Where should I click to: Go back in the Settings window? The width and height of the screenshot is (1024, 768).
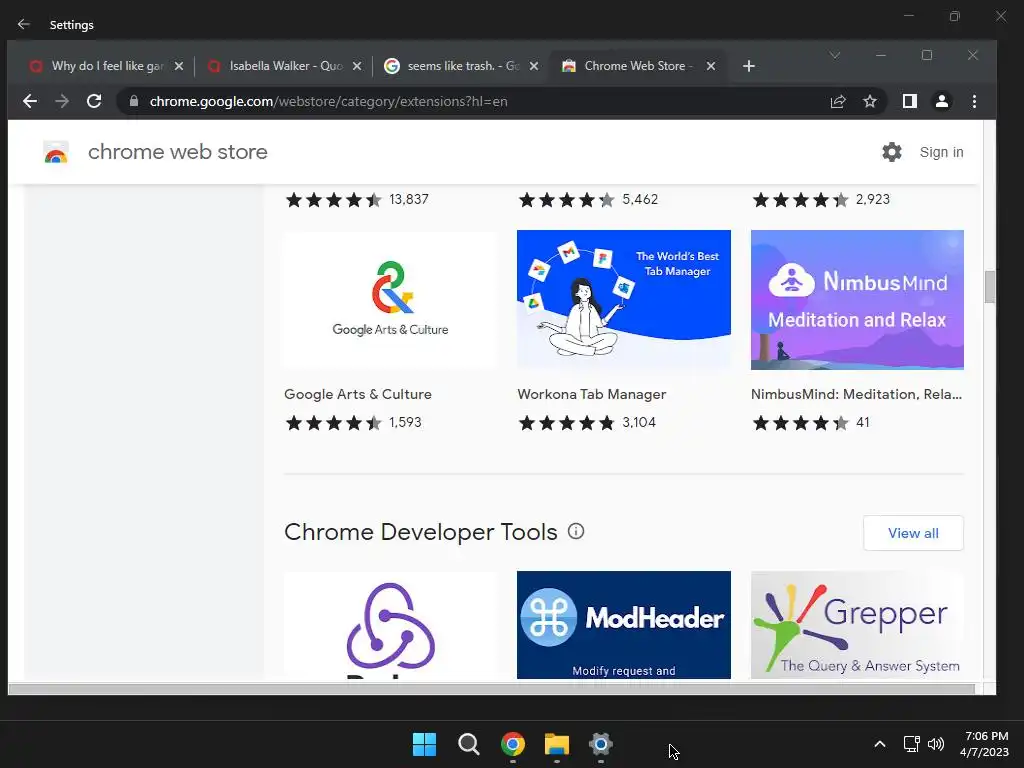tap(24, 24)
